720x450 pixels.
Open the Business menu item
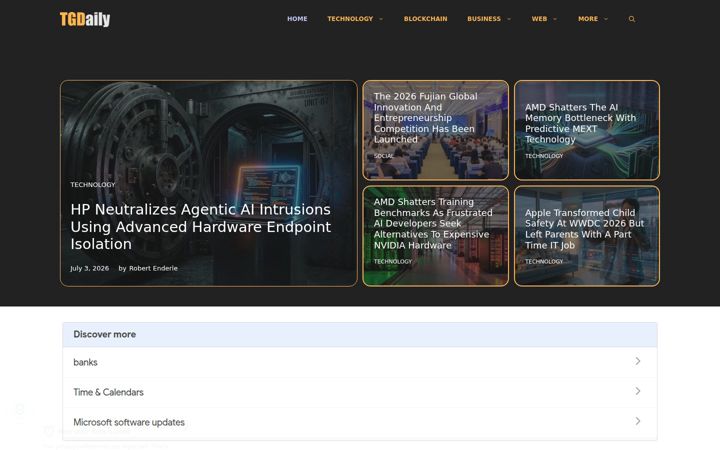[x=484, y=19]
